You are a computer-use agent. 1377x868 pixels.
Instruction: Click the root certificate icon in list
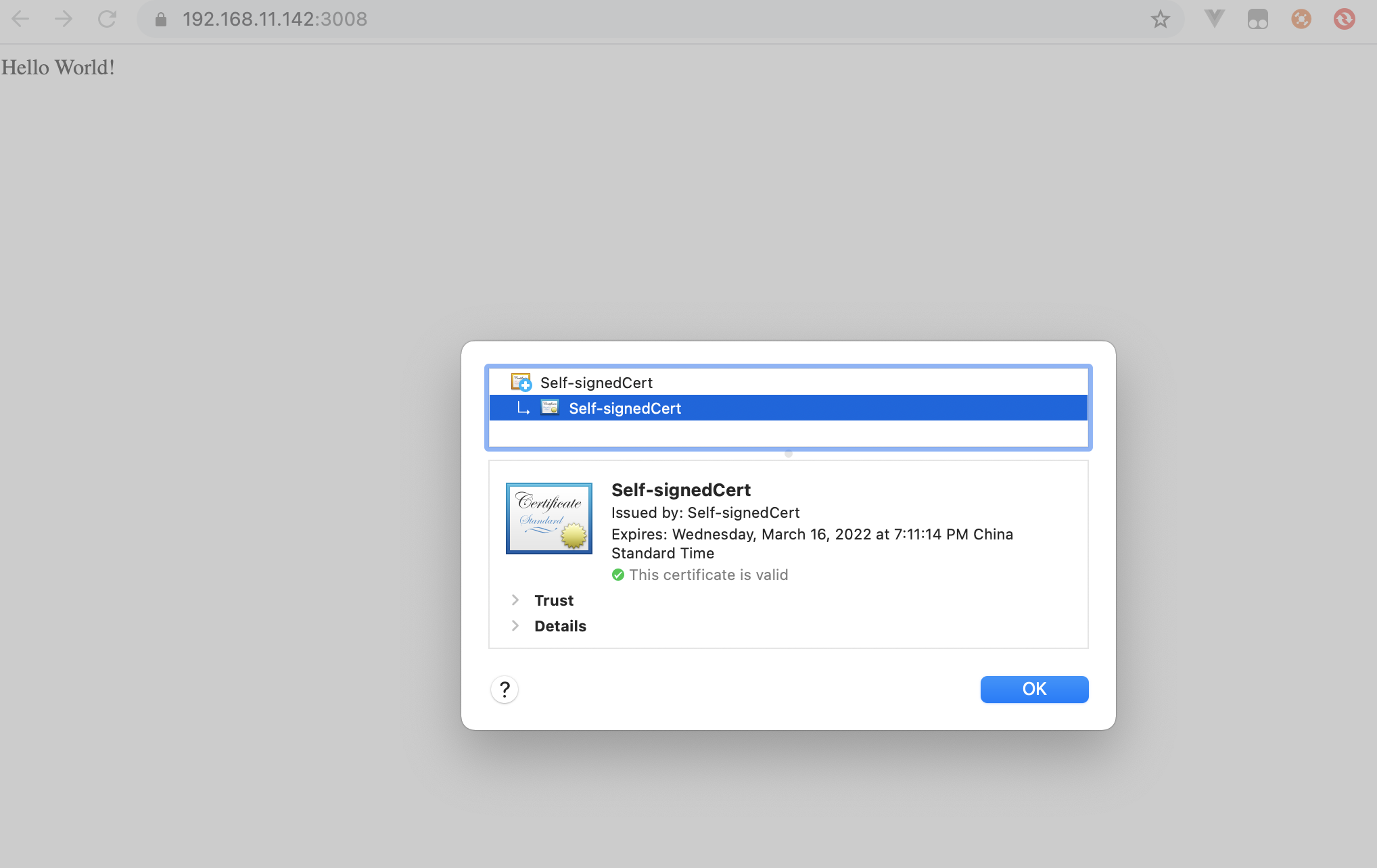(x=521, y=383)
